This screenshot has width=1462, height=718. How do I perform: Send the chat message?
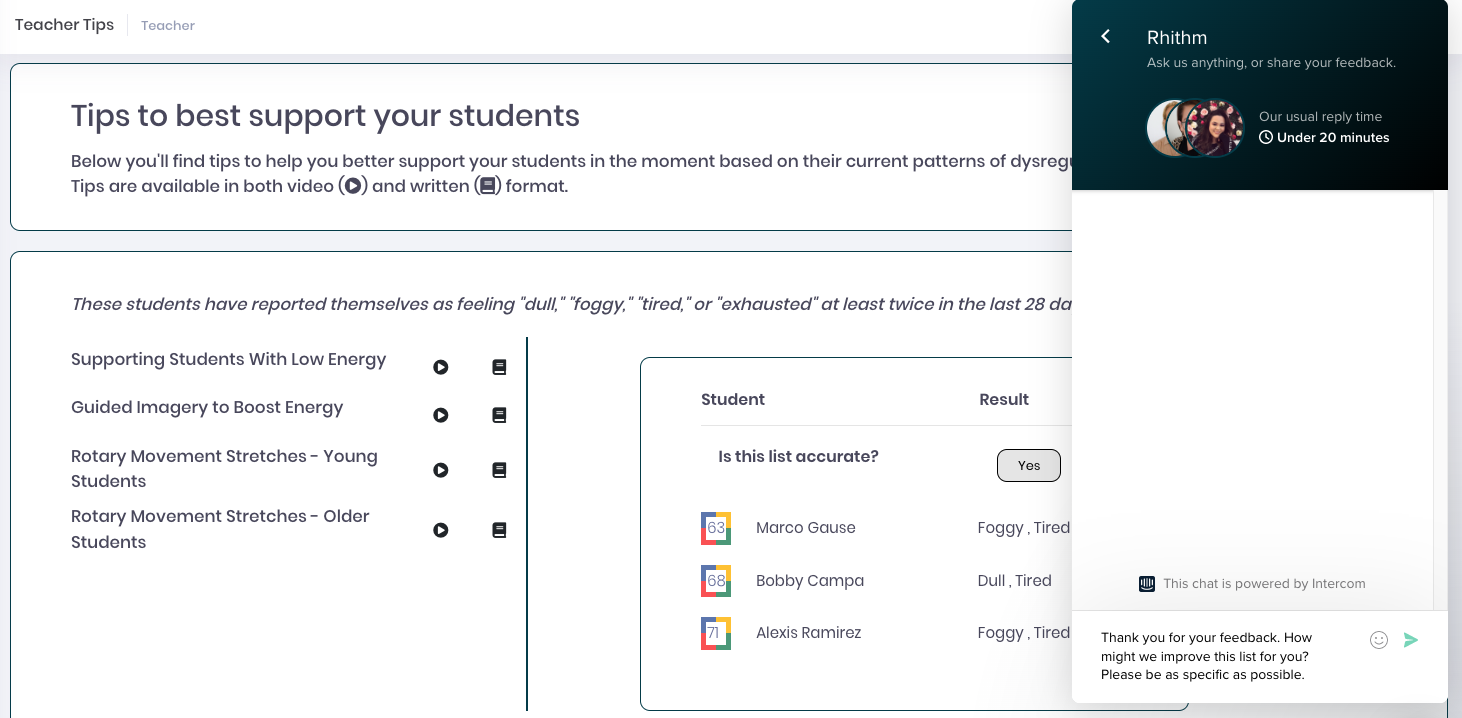tap(1411, 640)
